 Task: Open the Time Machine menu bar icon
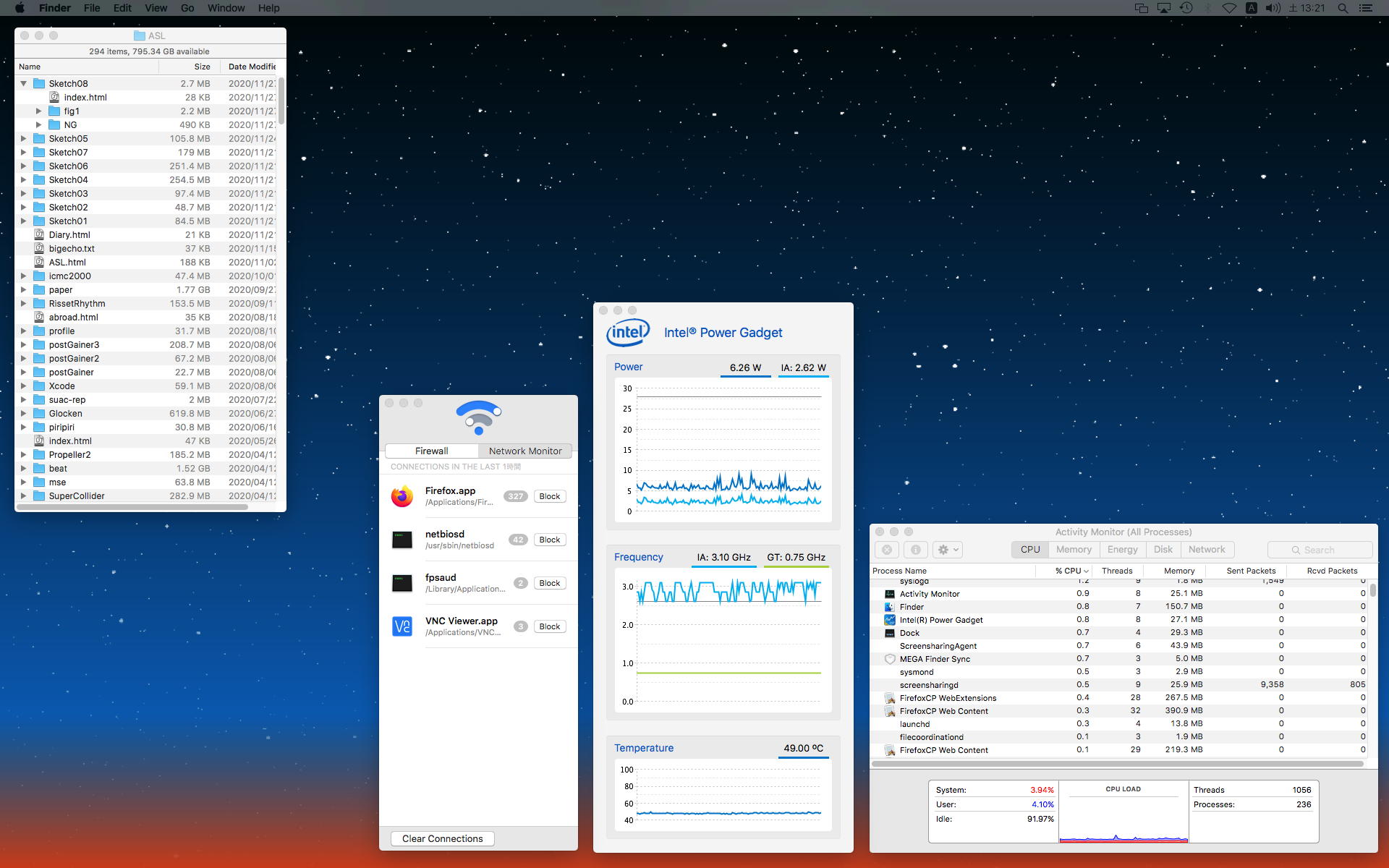1186,8
